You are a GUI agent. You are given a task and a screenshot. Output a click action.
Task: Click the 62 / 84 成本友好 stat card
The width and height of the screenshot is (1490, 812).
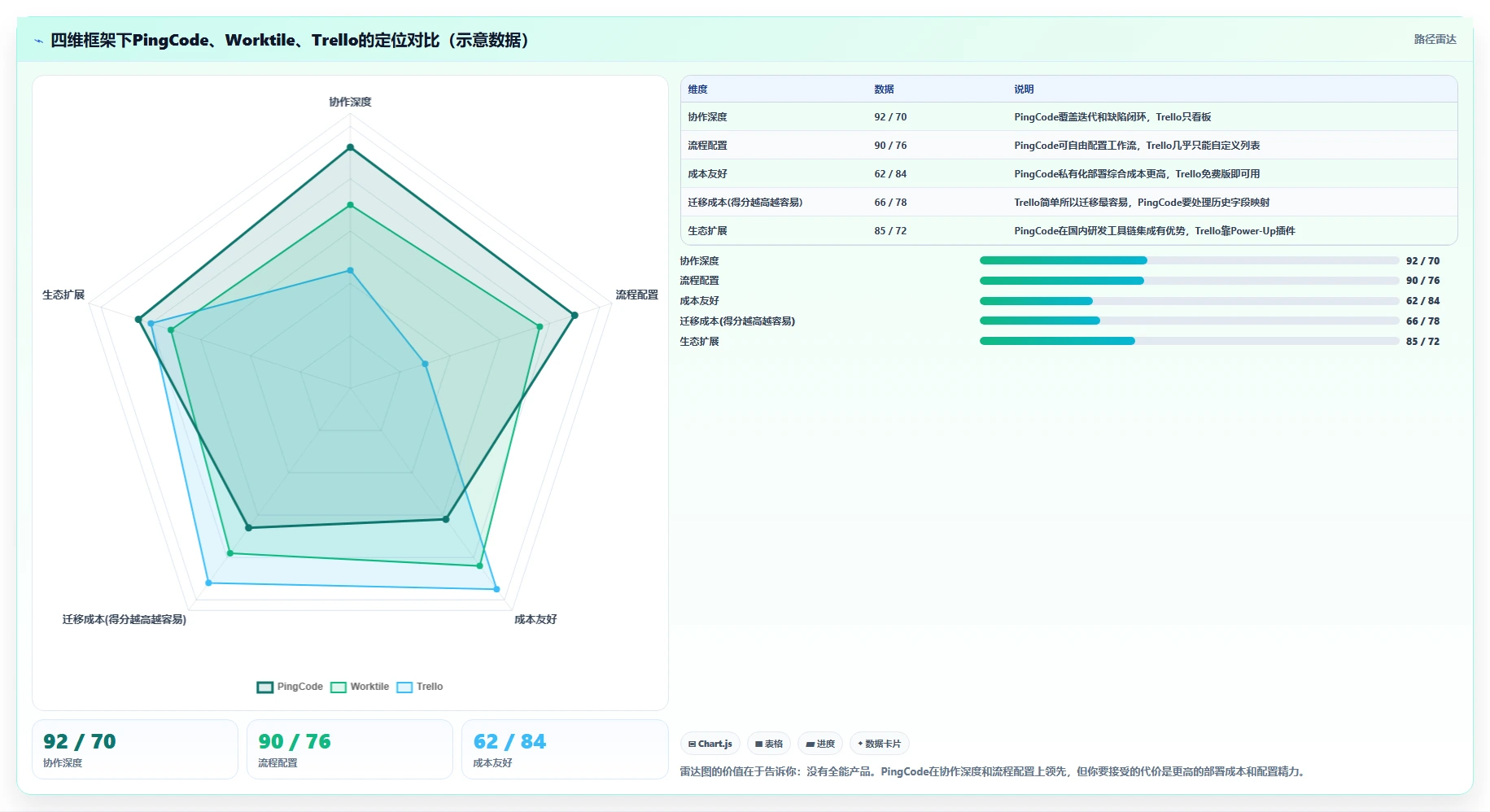565,749
